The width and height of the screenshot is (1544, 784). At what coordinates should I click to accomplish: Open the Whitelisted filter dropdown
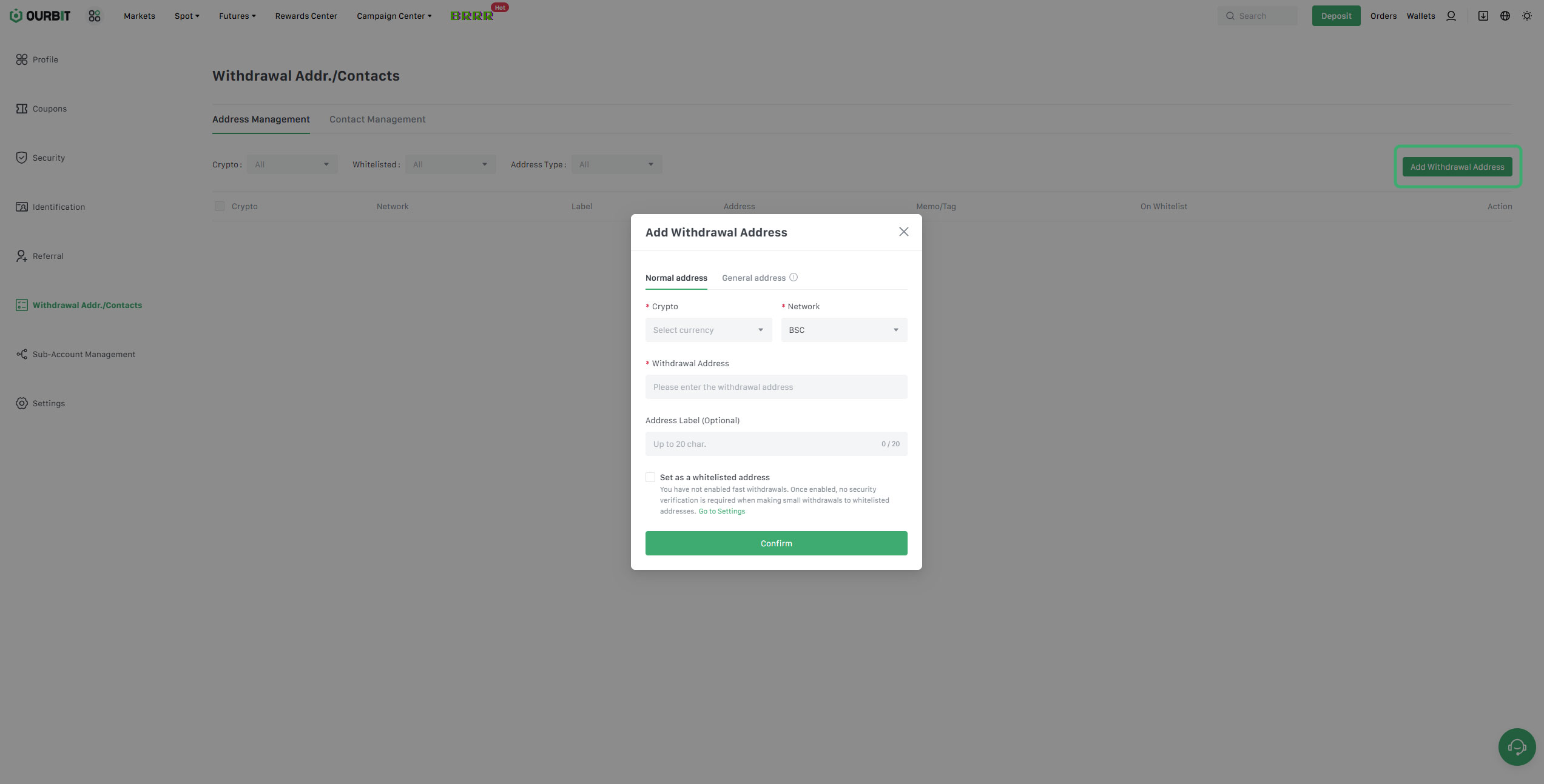pos(450,164)
